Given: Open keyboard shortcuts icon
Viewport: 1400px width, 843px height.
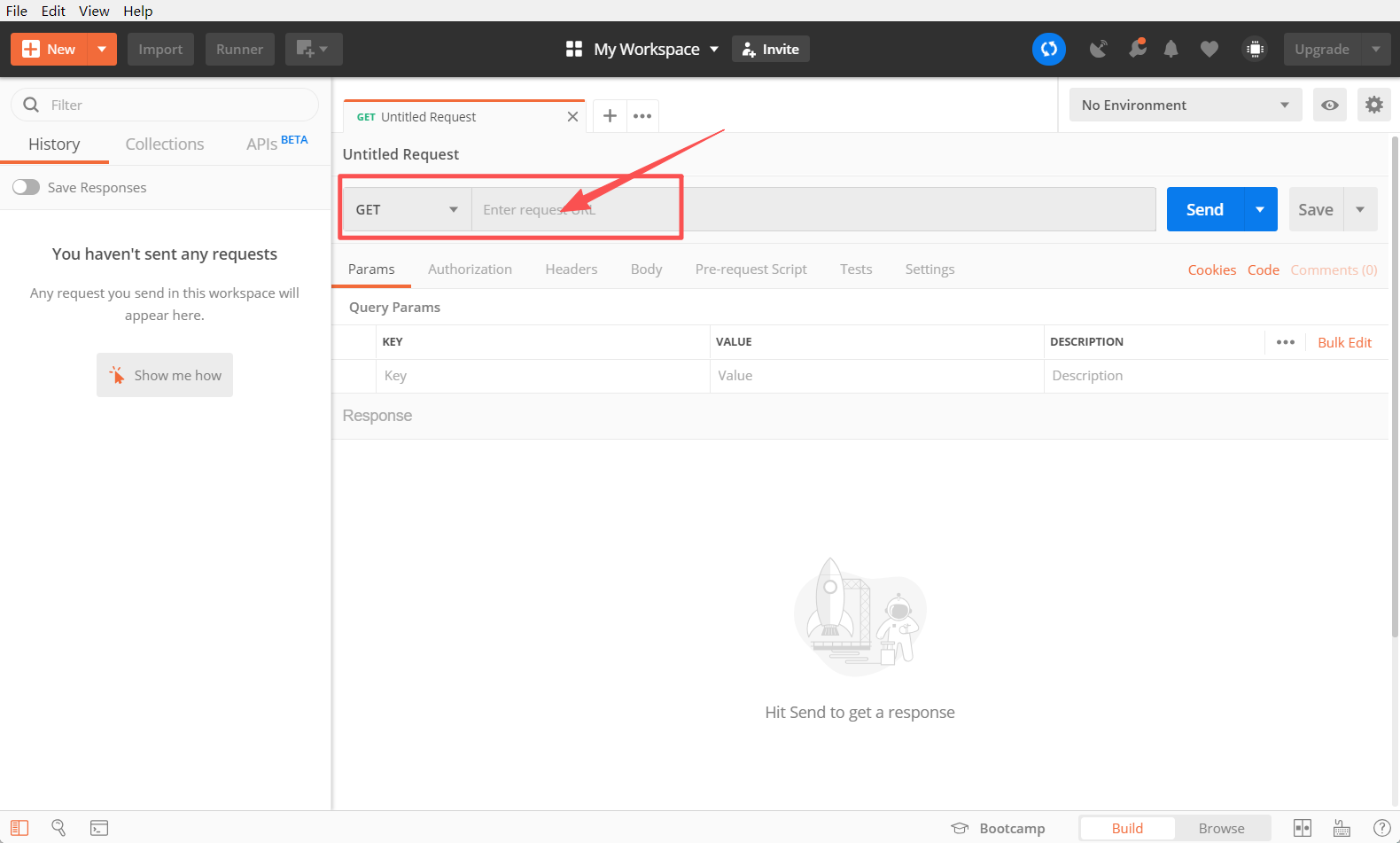Looking at the screenshot, I should click(x=1342, y=828).
